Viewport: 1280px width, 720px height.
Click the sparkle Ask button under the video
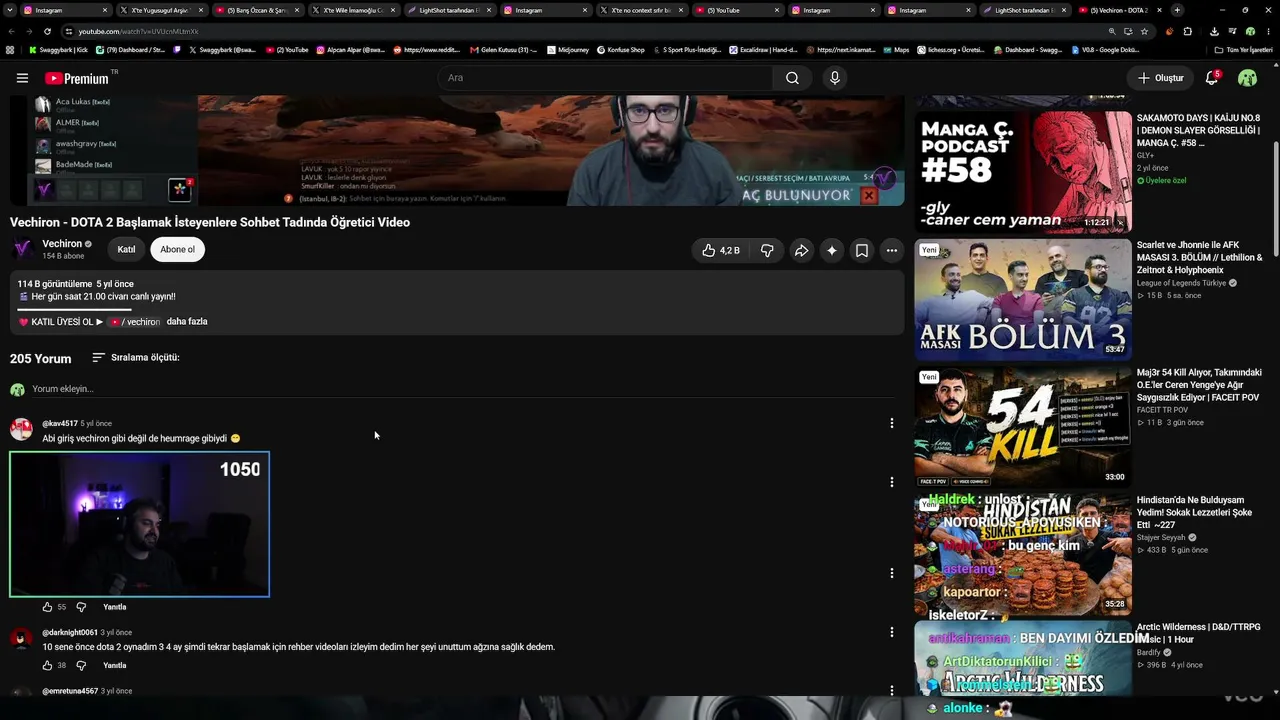point(831,250)
